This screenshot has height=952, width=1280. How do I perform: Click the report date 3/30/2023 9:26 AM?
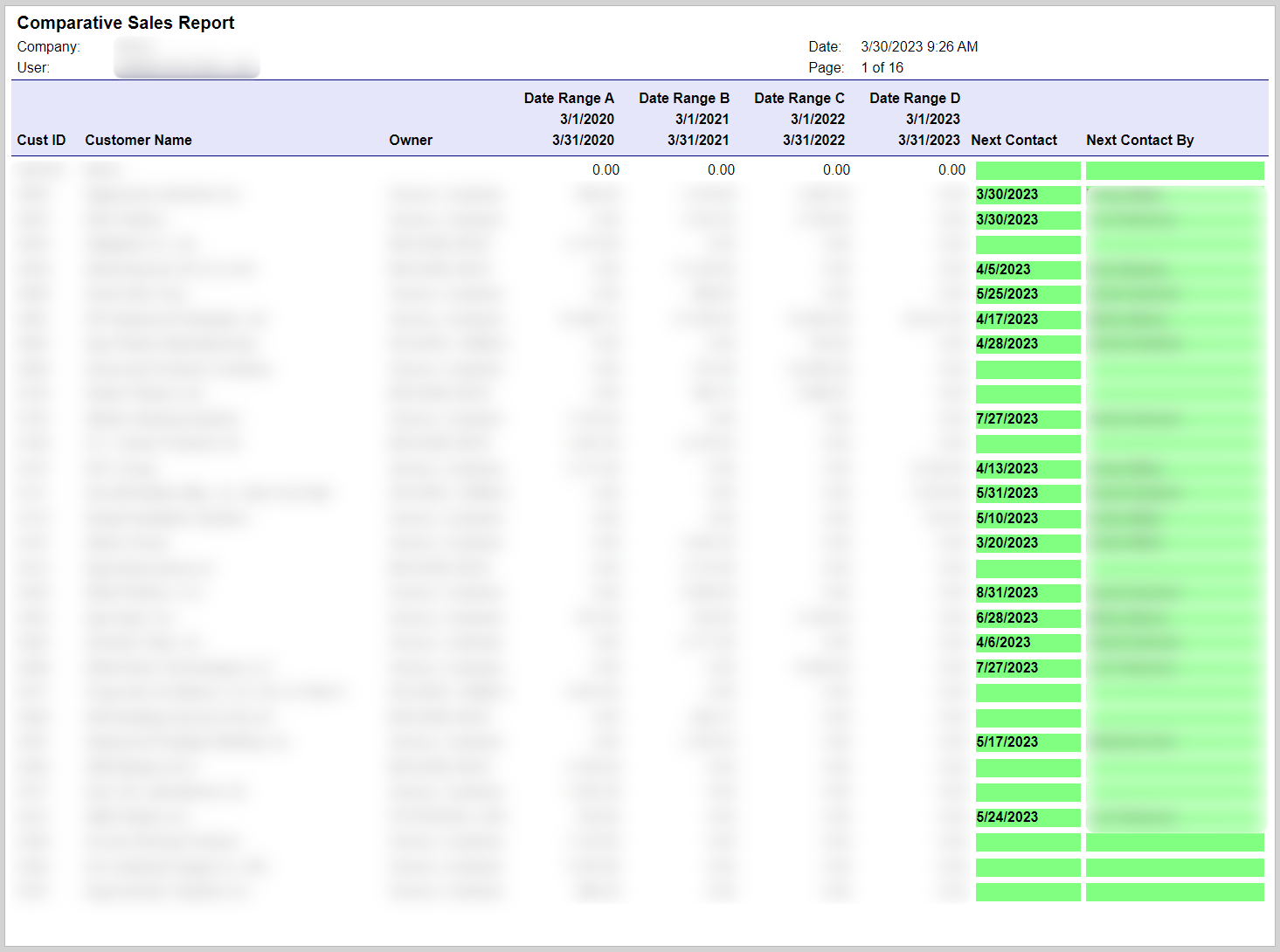point(919,46)
